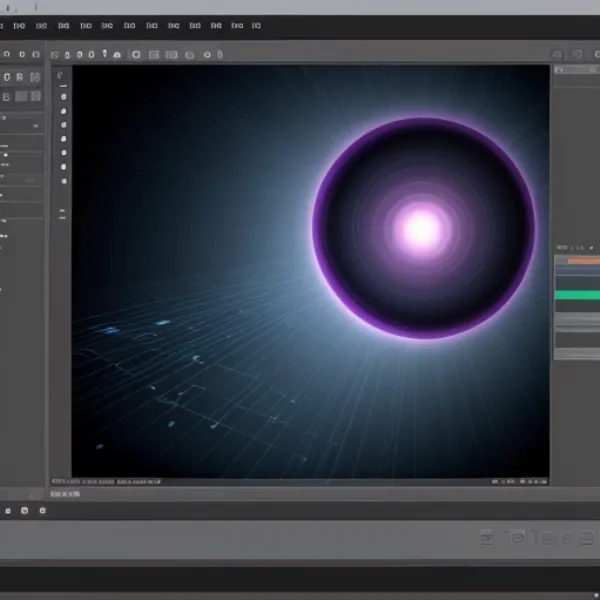
Task: Click the rightmost icon in the bottom-right icon group
Action: (587, 537)
